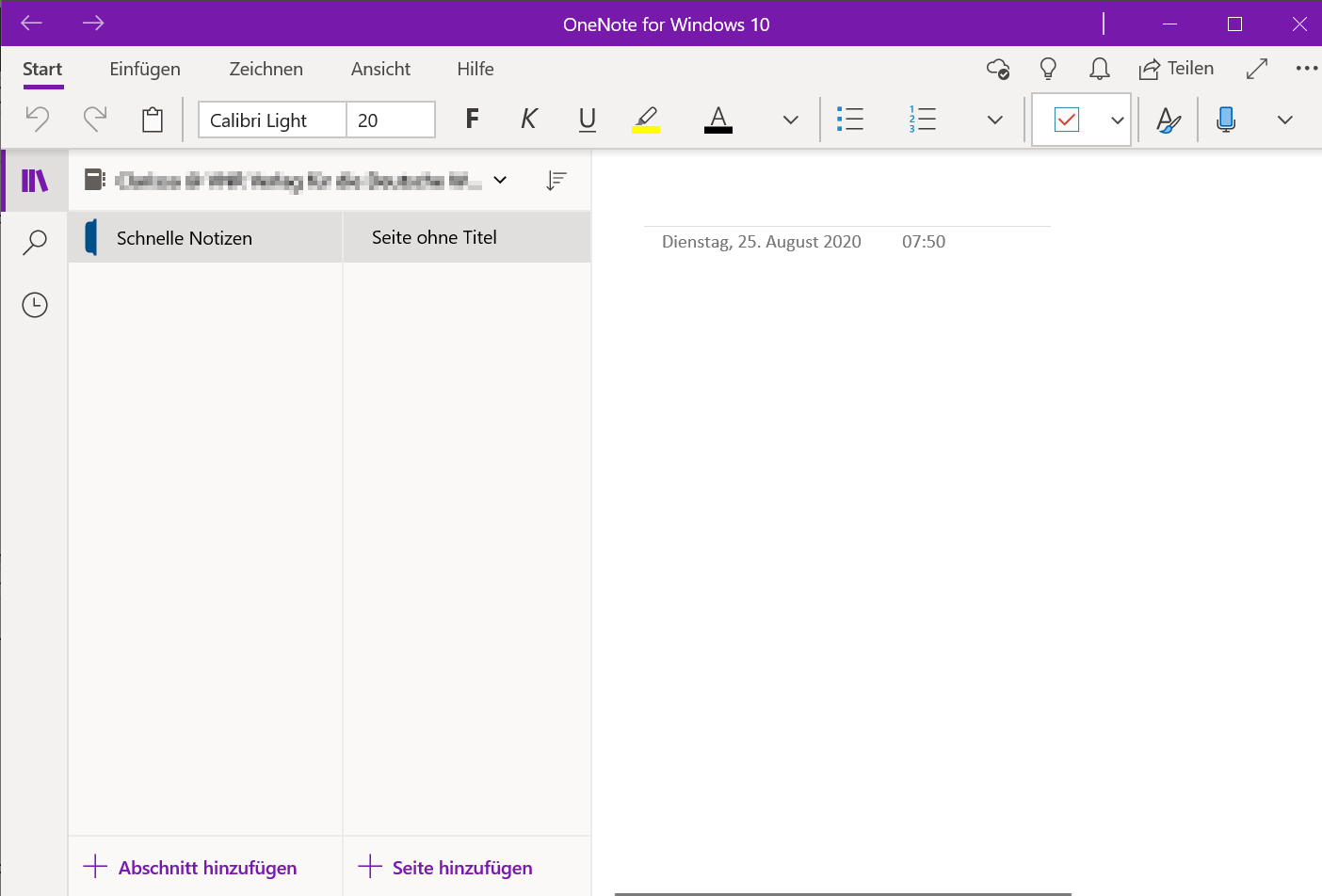Go back with the left arrow
The image size is (1322, 896).
pyautogui.click(x=32, y=24)
